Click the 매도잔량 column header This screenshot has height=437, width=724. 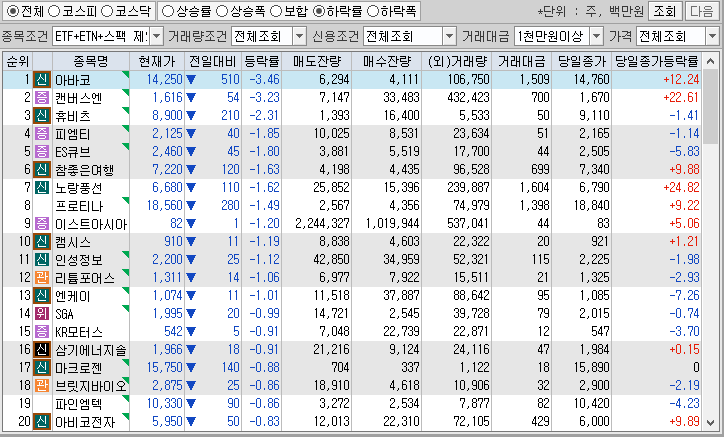coord(316,61)
